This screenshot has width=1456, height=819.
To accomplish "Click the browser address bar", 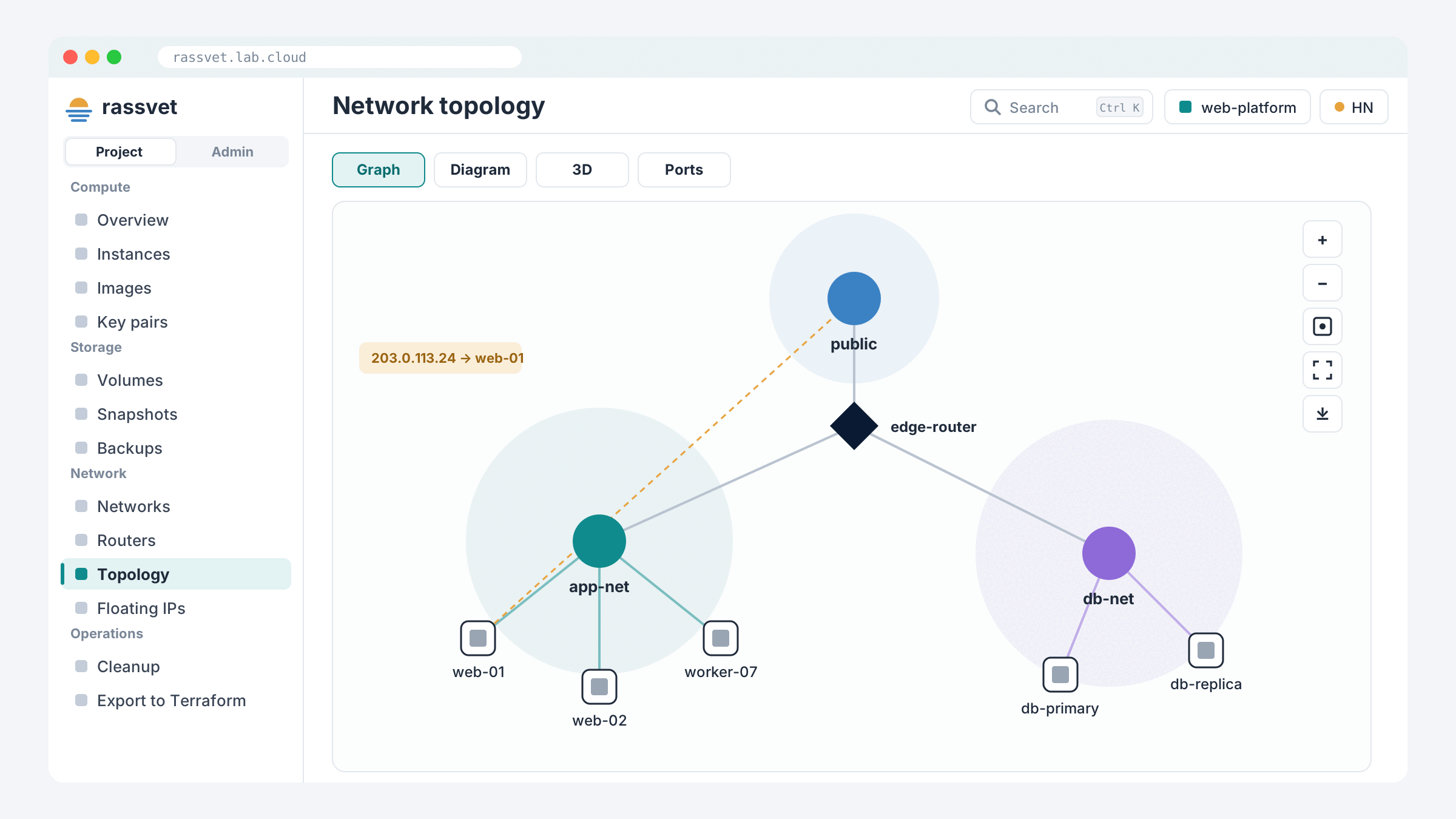I will point(340,57).
